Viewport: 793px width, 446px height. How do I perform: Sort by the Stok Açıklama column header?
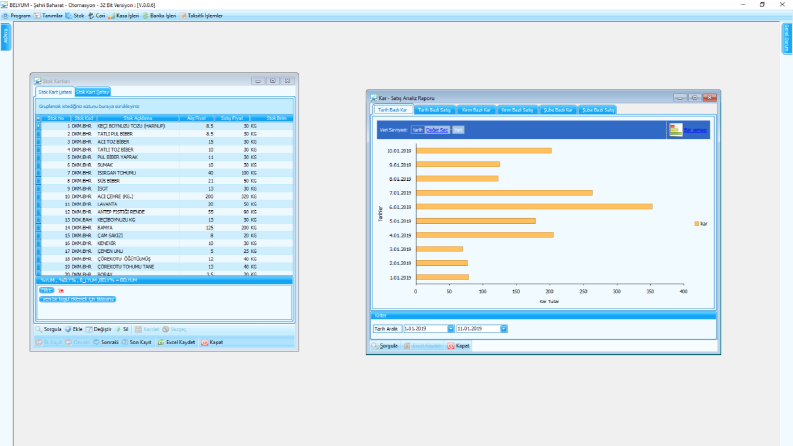[x=138, y=118]
